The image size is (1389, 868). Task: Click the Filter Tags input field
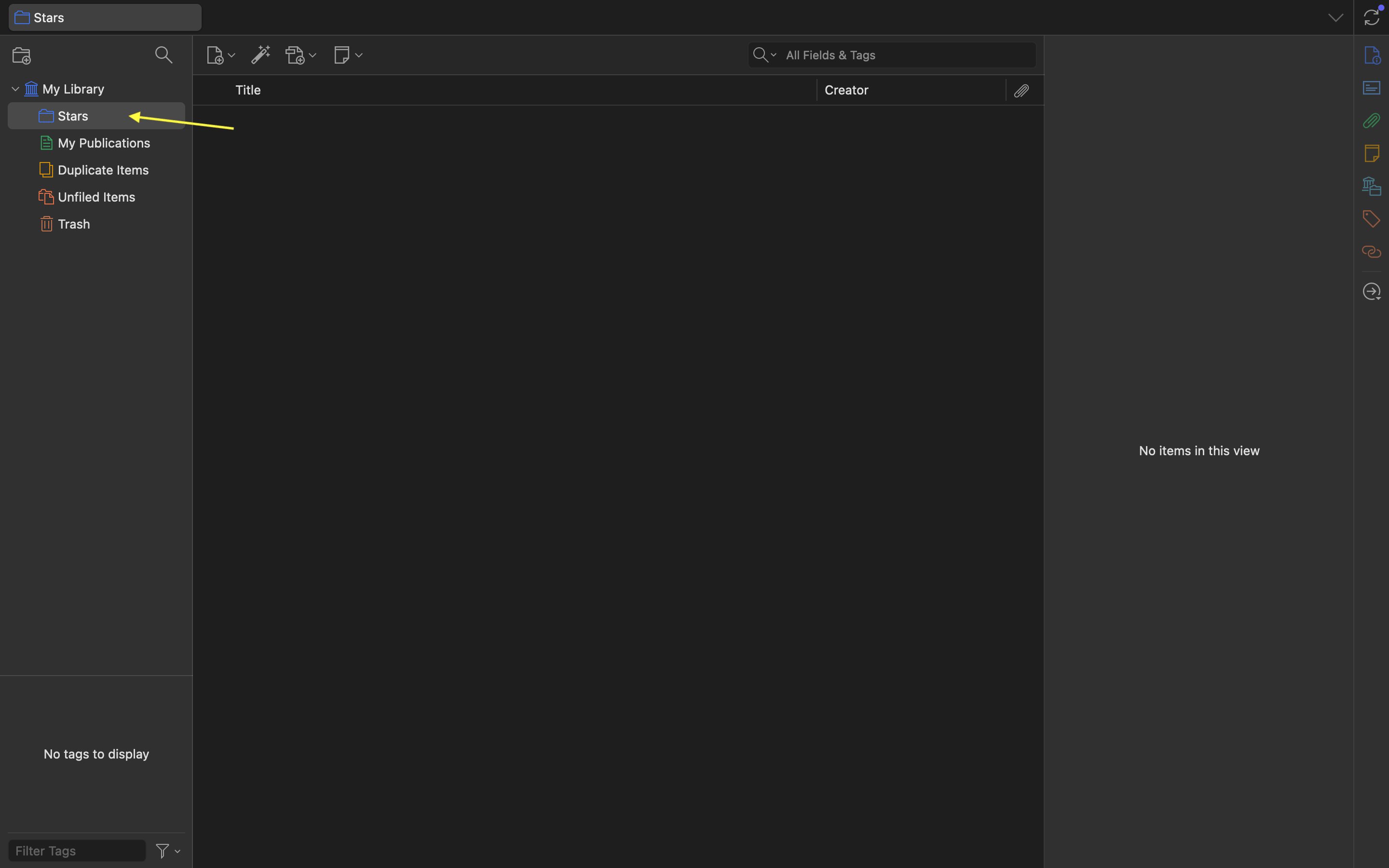[x=77, y=850]
